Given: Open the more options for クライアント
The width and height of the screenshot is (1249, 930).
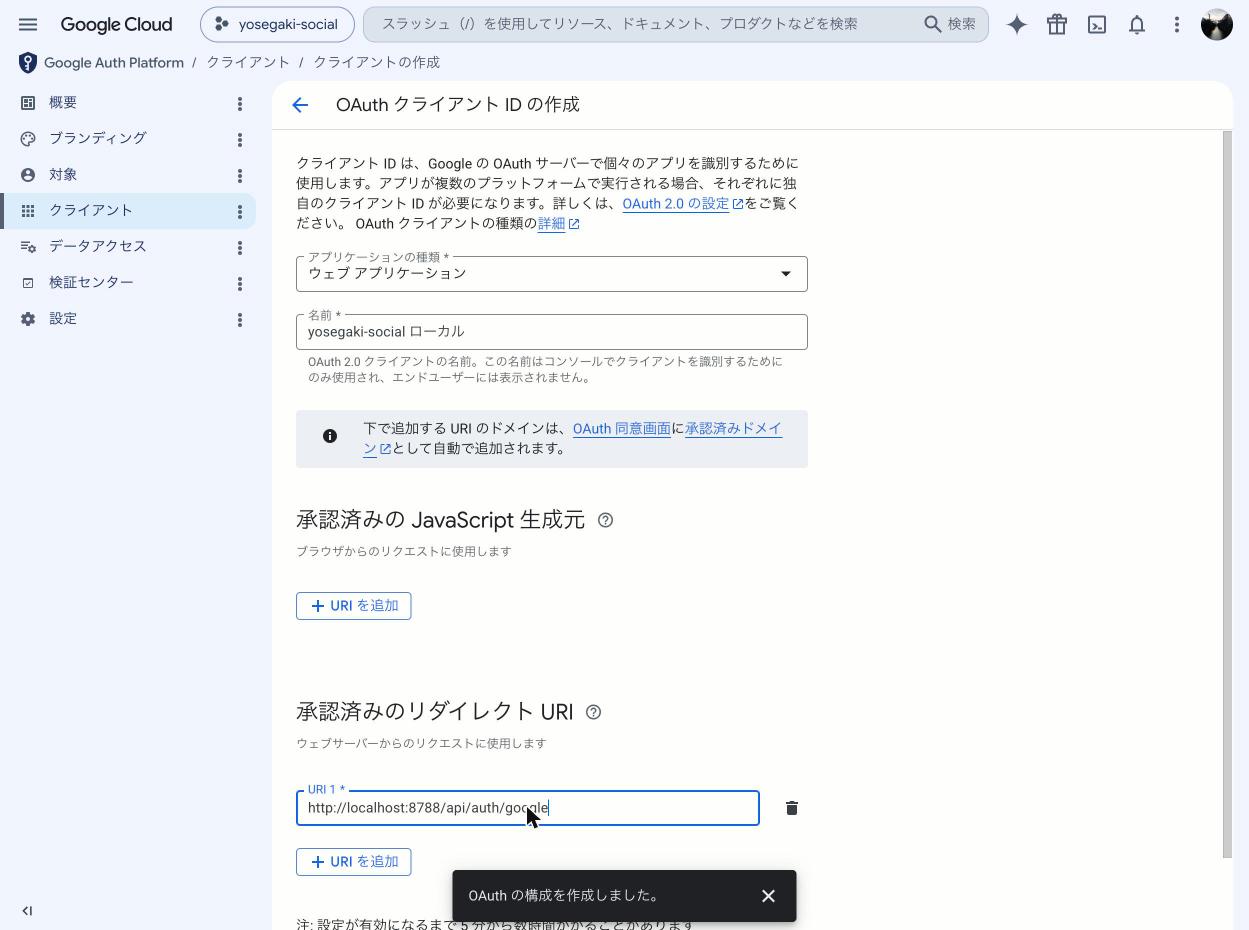Looking at the screenshot, I should [240, 212].
